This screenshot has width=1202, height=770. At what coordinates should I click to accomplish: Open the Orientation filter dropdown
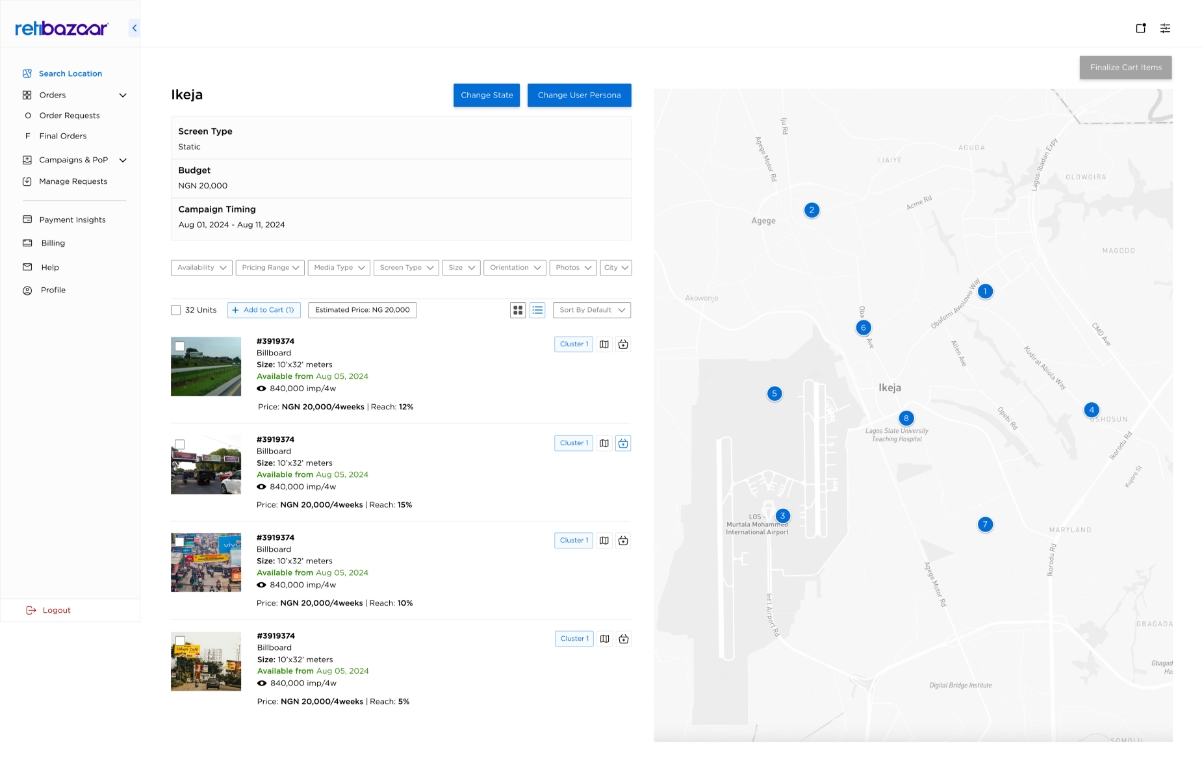pos(515,268)
